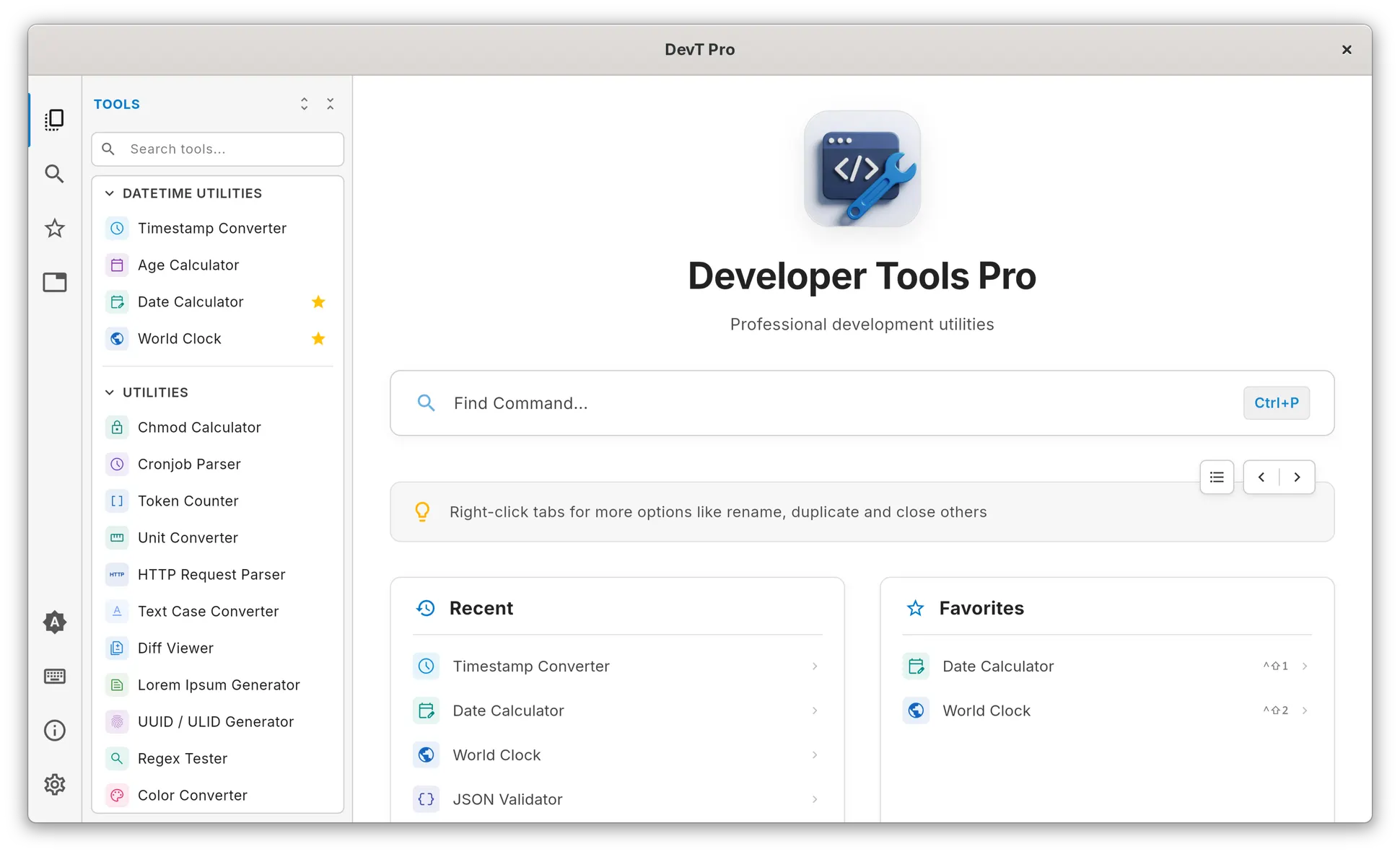1400x854 pixels.
Task: Click the Token Counter brackets icon
Action: [117, 501]
